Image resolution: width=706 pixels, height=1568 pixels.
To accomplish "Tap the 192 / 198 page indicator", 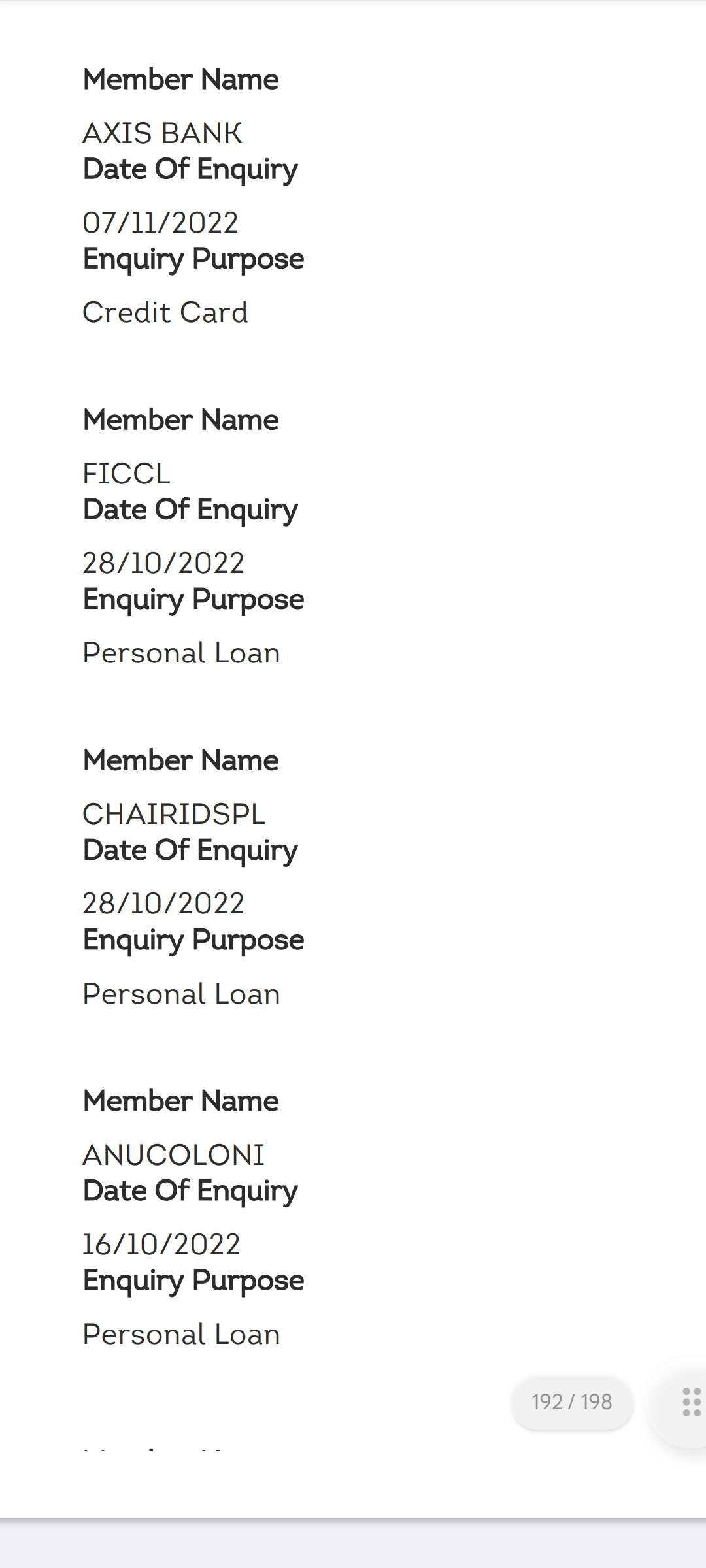I will pos(571,1402).
